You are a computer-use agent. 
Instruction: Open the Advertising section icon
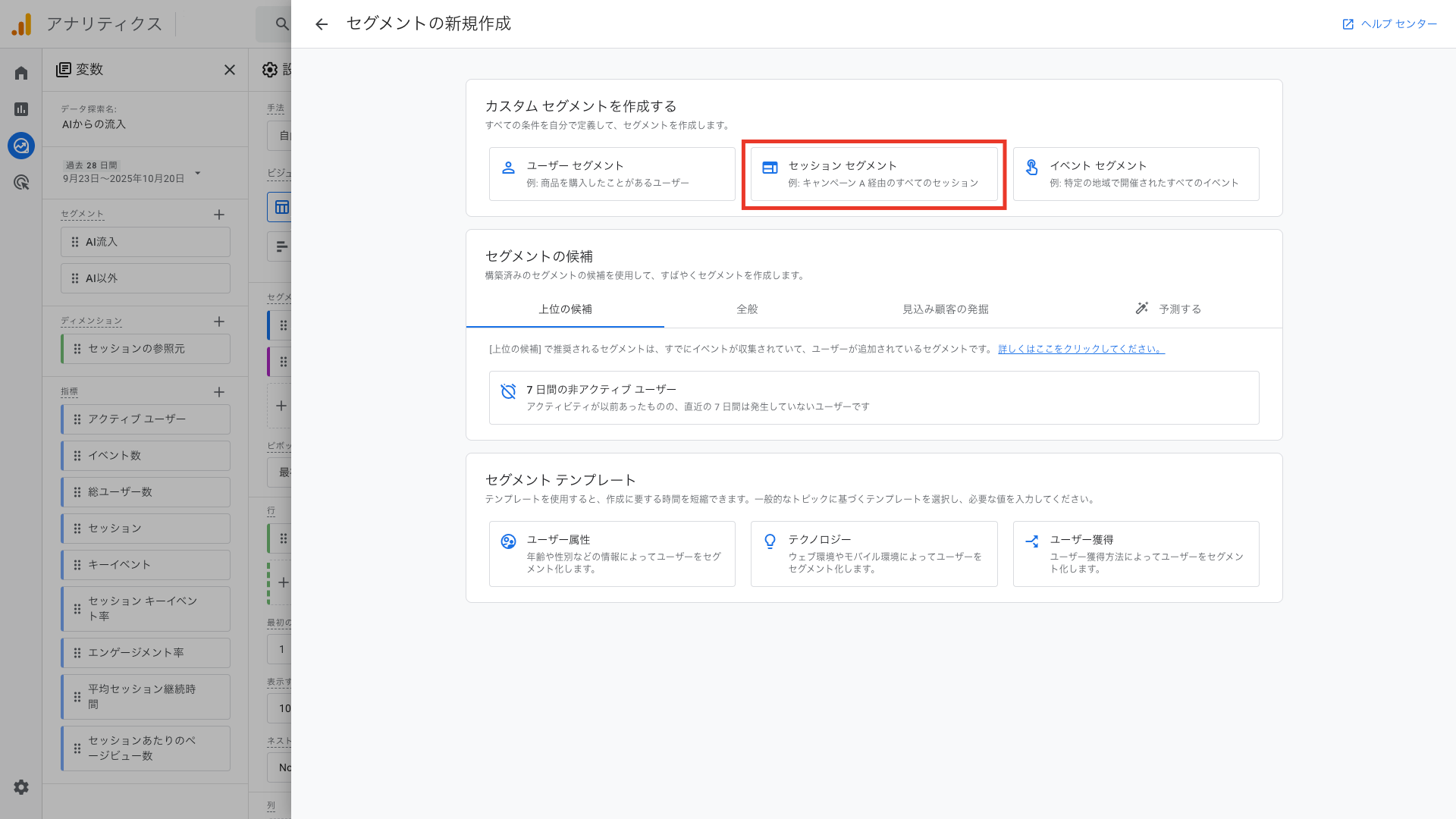[20, 183]
